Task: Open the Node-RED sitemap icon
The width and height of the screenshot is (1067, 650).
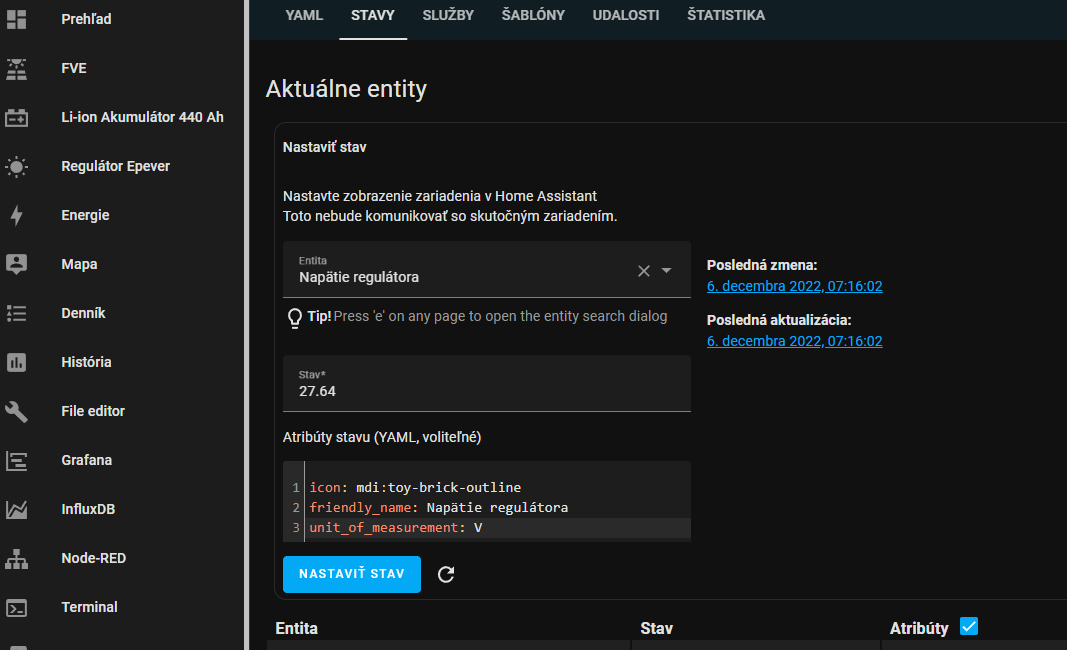Action: (17, 558)
